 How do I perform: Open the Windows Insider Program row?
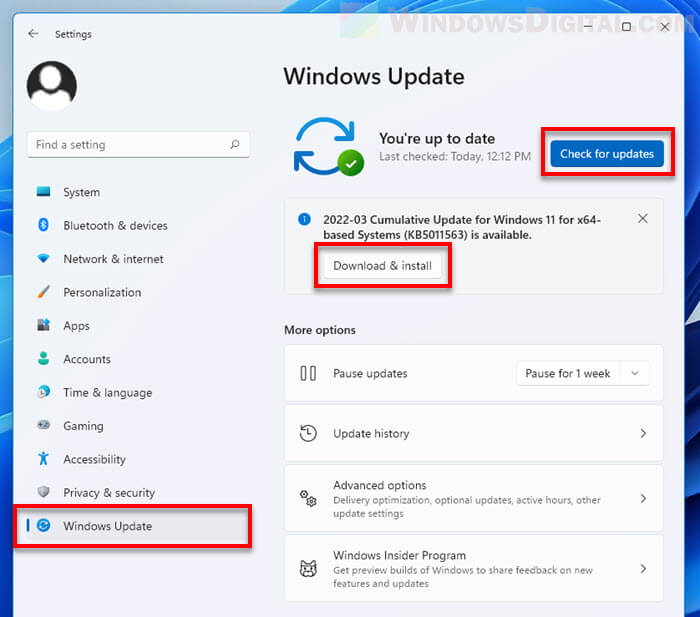point(473,569)
